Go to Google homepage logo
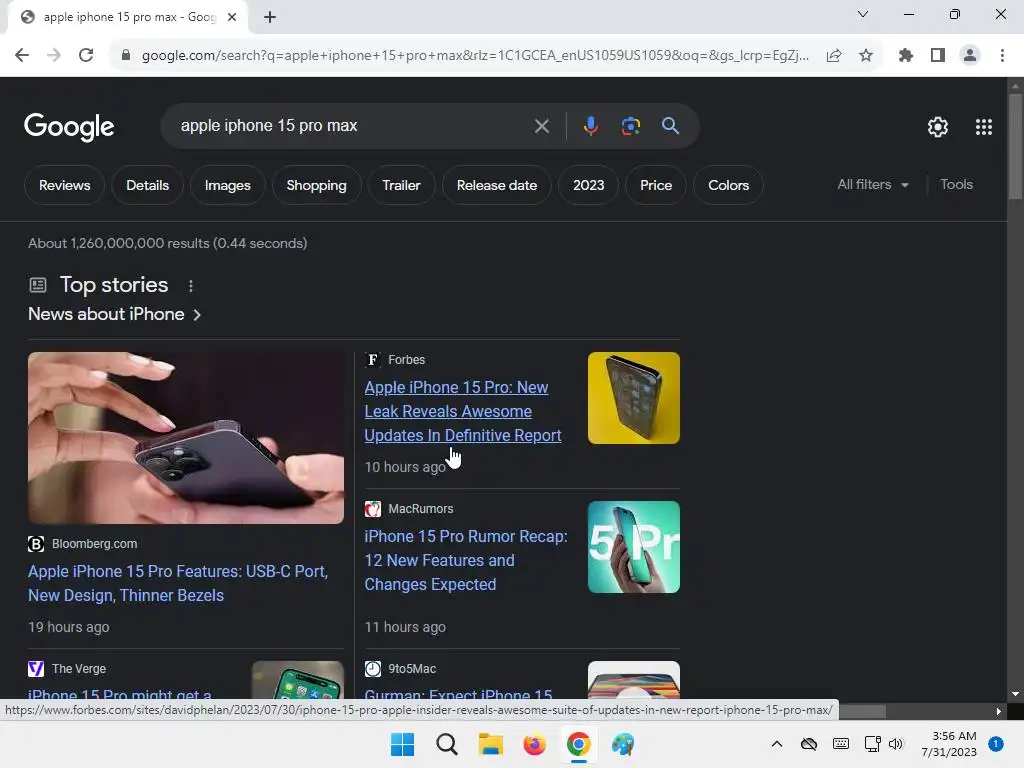This screenshot has width=1024, height=768. [69, 127]
